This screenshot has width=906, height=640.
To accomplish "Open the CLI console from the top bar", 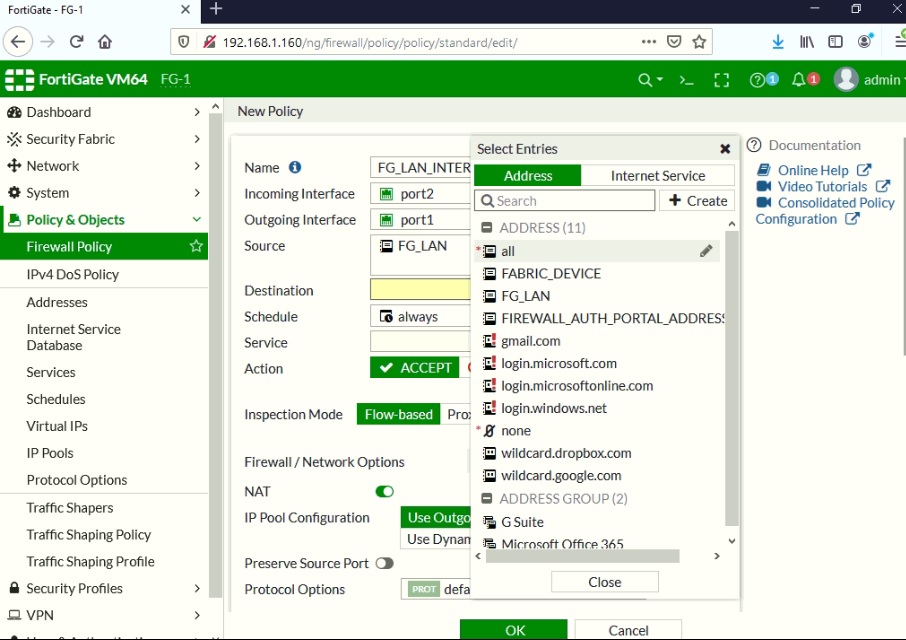I will 686,78.
